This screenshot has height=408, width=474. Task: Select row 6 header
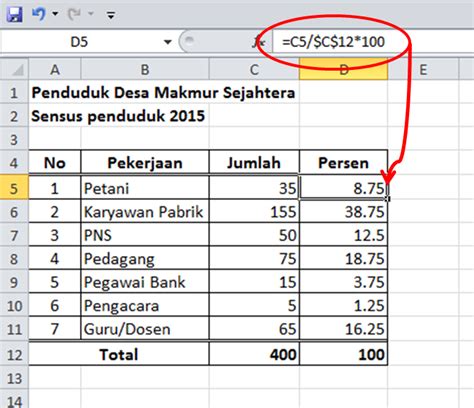(14, 212)
